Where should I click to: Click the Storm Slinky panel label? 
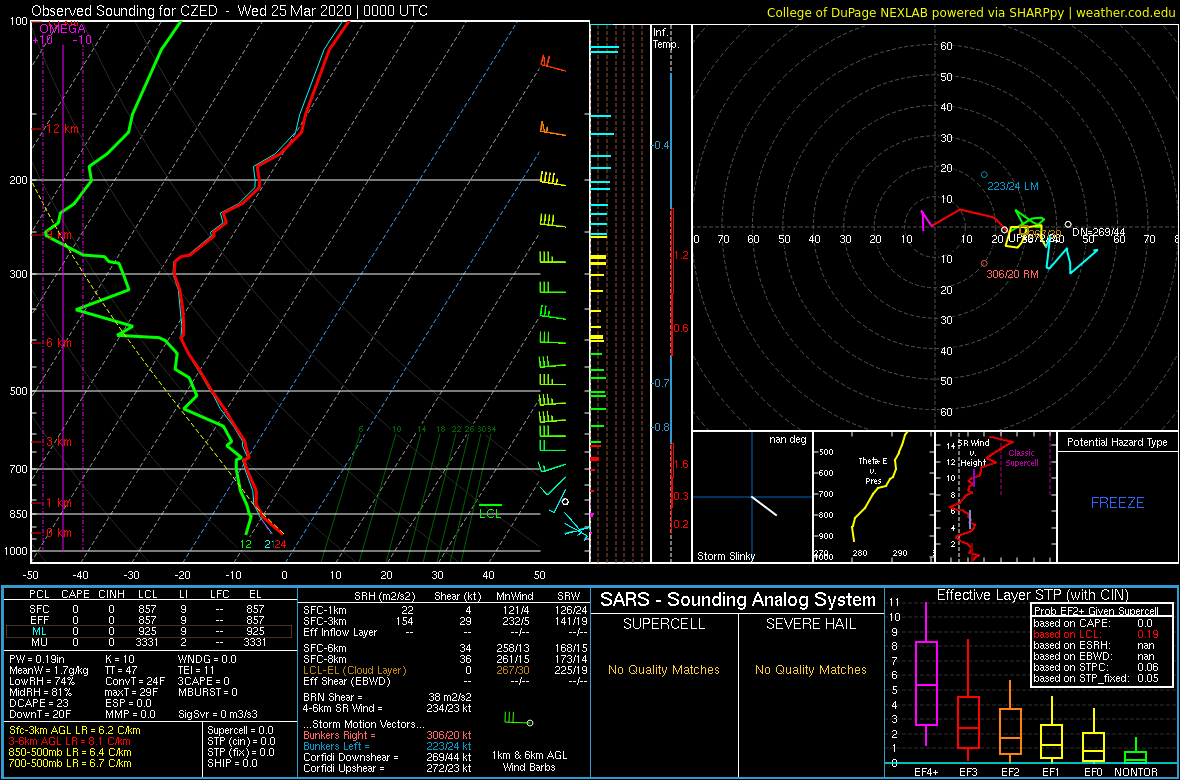[725, 556]
